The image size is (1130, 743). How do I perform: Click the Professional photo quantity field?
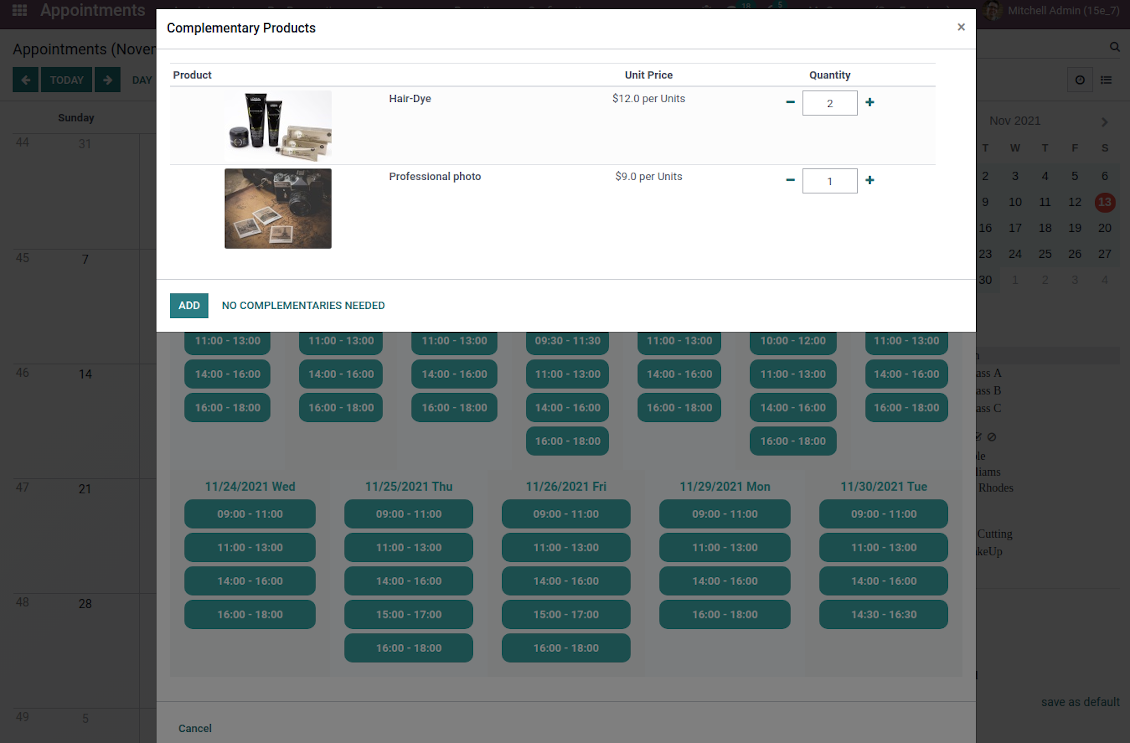click(829, 181)
